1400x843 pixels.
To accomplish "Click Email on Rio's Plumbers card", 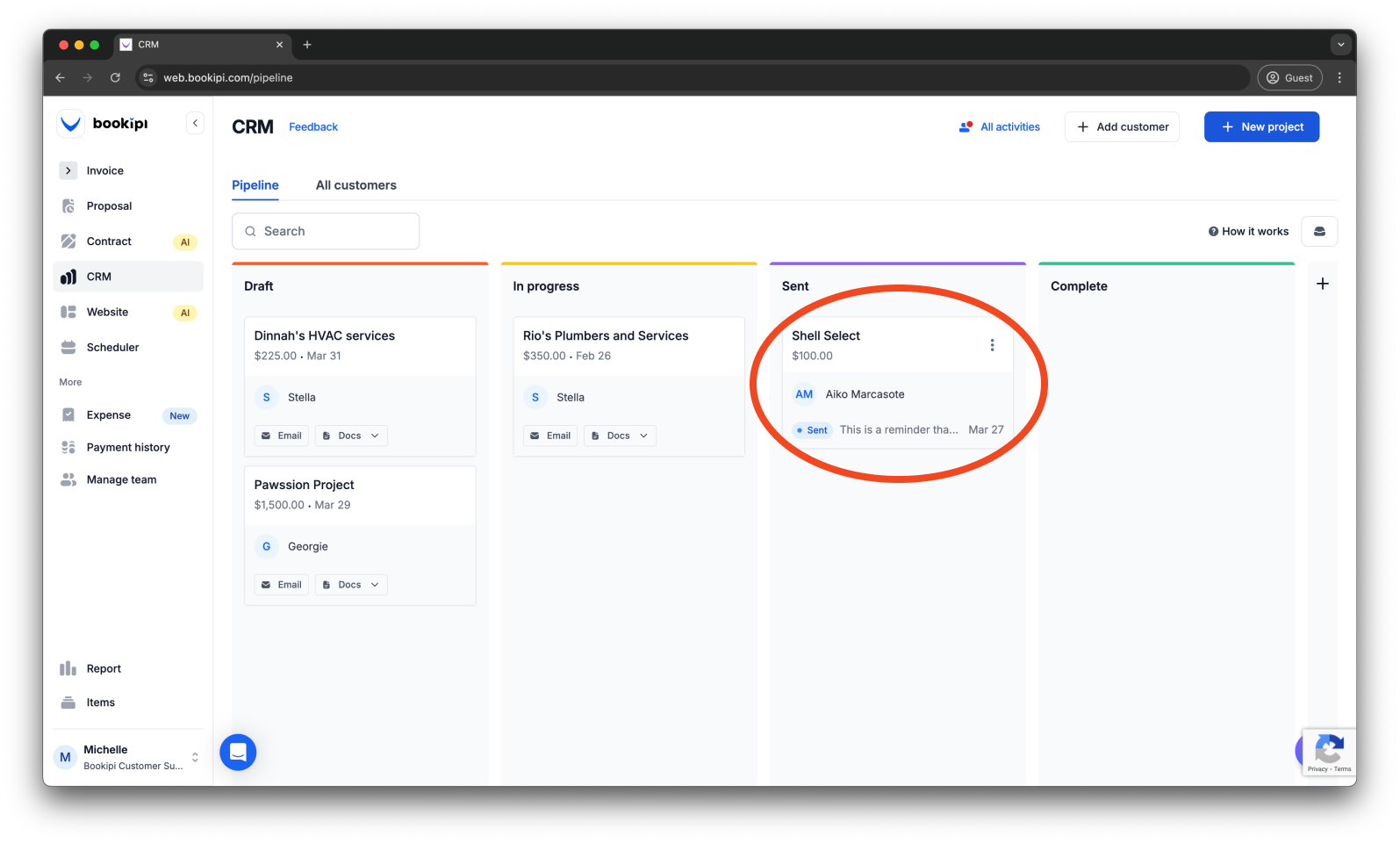I will pos(550,436).
